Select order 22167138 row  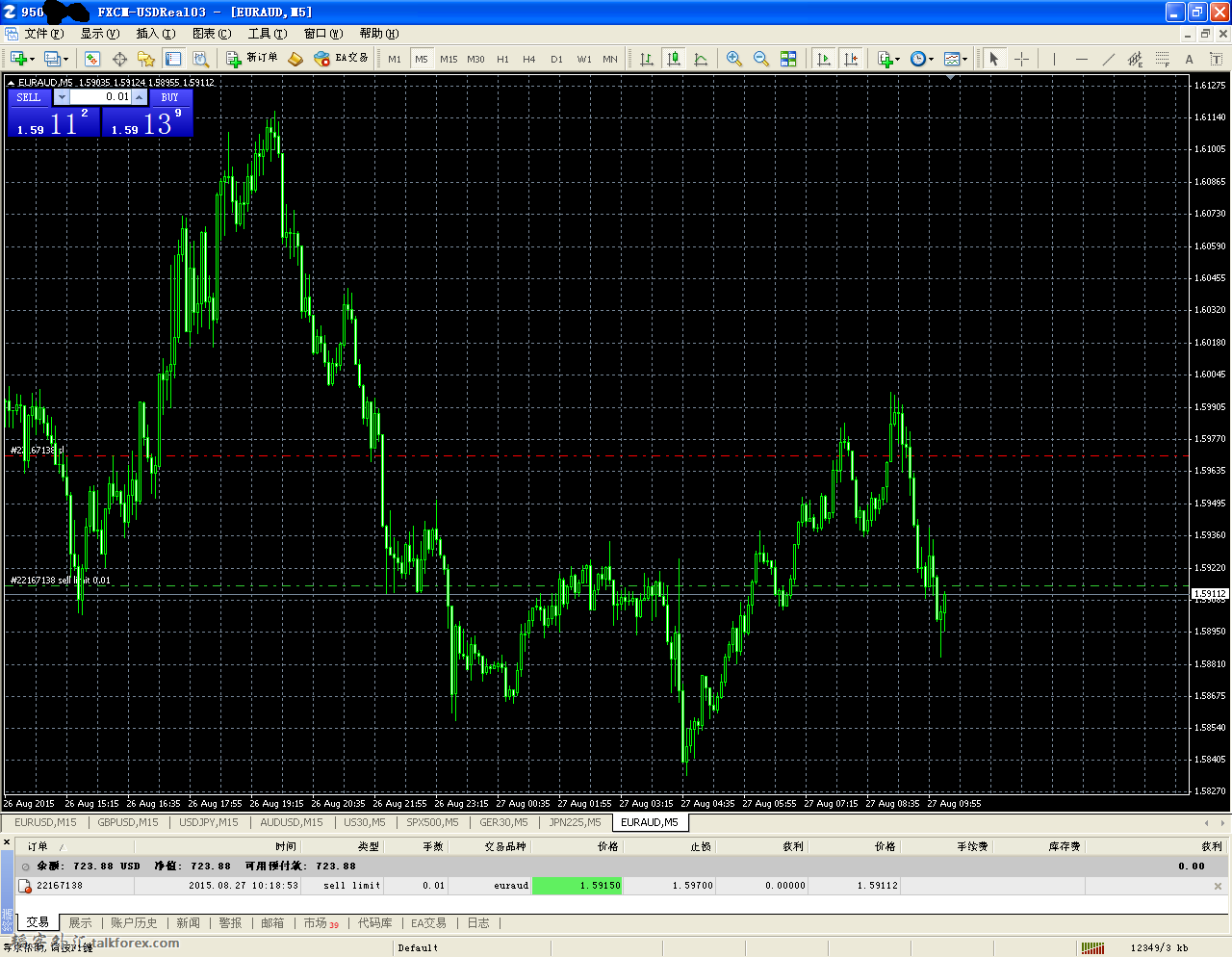coord(621,886)
